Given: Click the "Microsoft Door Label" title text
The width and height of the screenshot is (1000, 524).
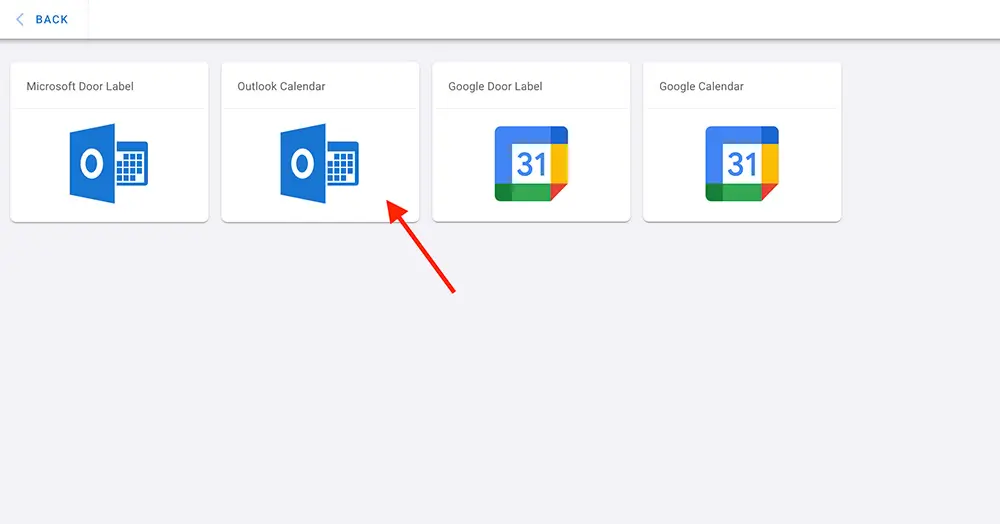Looking at the screenshot, I should pos(80,86).
